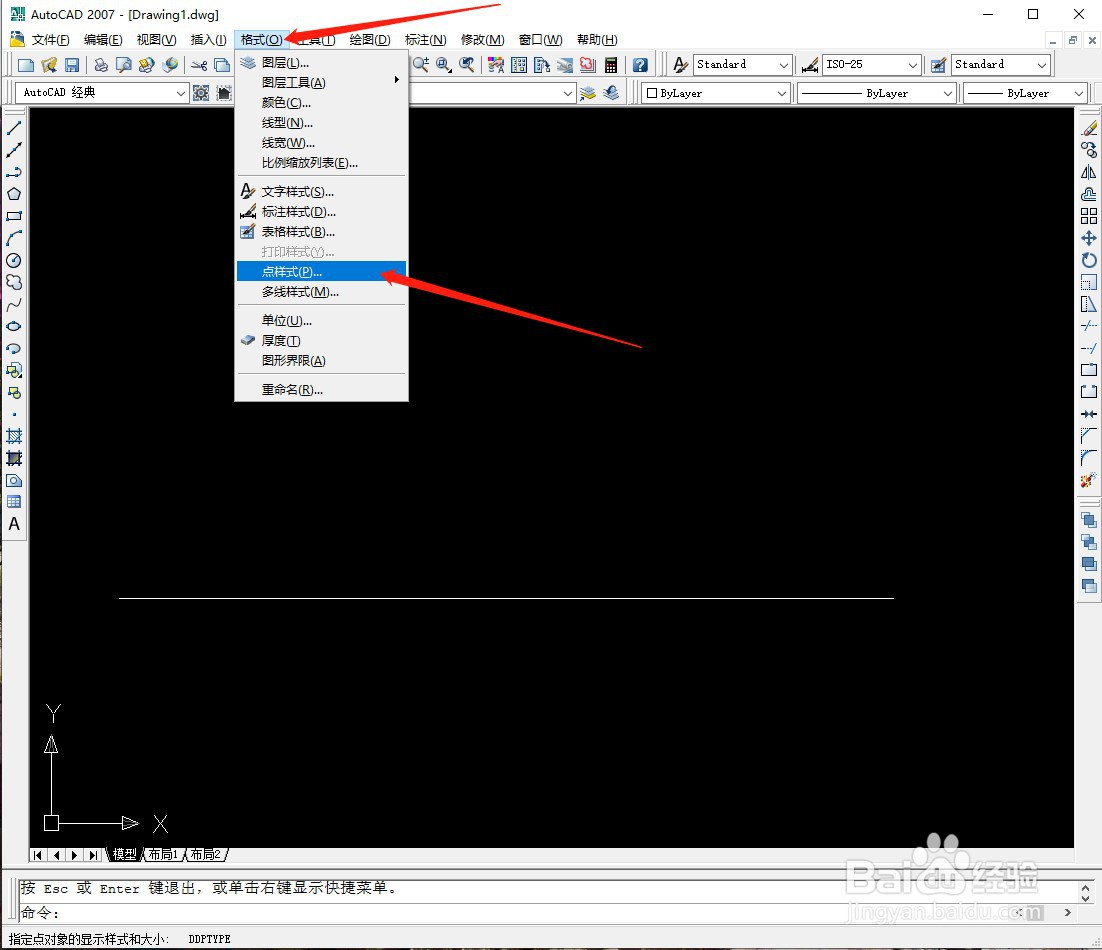Choose 重命名(R)... menu entry
Image resolution: width=1102 pixels, height=950 pixels.
(321, 389)
